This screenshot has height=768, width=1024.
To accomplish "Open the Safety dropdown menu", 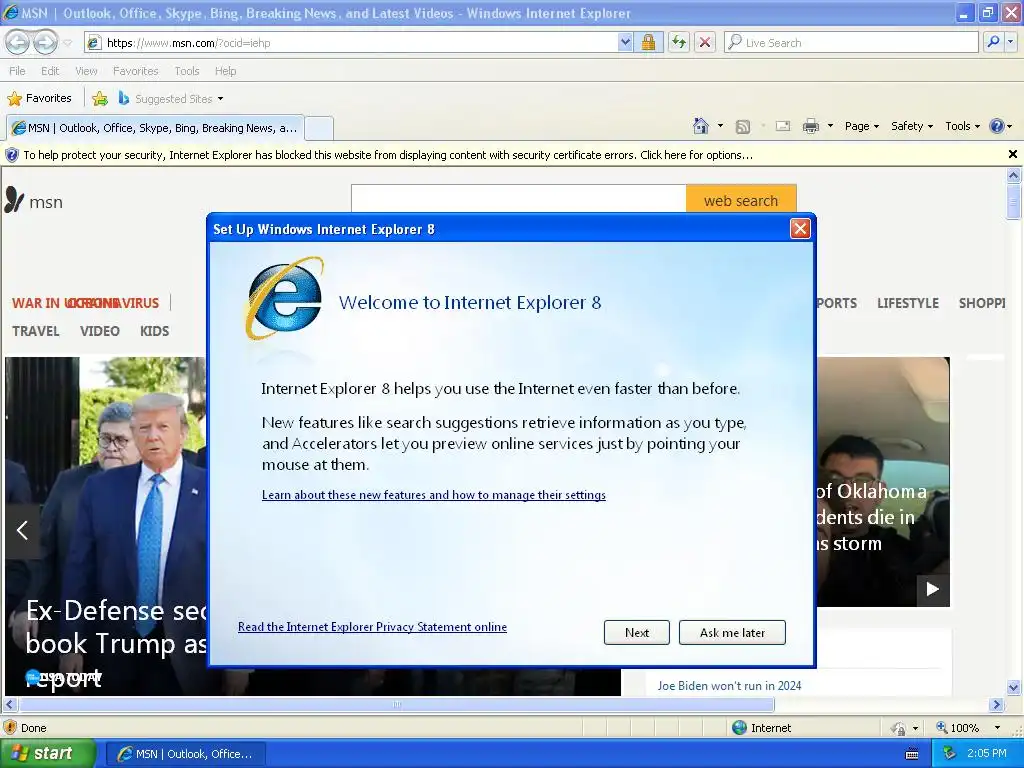I will [x=912, y=126].
